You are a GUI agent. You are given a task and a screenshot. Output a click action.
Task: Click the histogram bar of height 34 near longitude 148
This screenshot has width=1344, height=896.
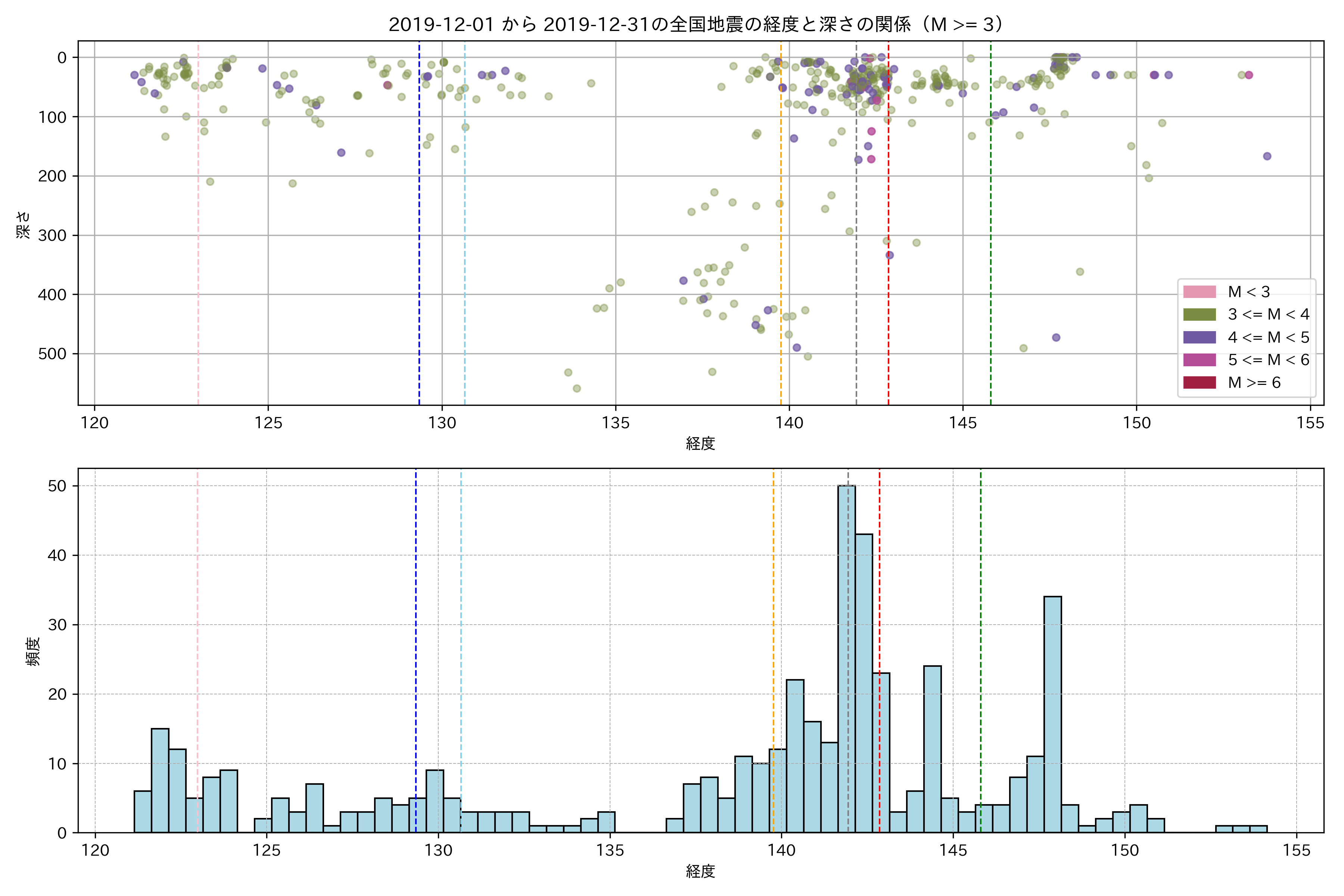pos(1052,714)
